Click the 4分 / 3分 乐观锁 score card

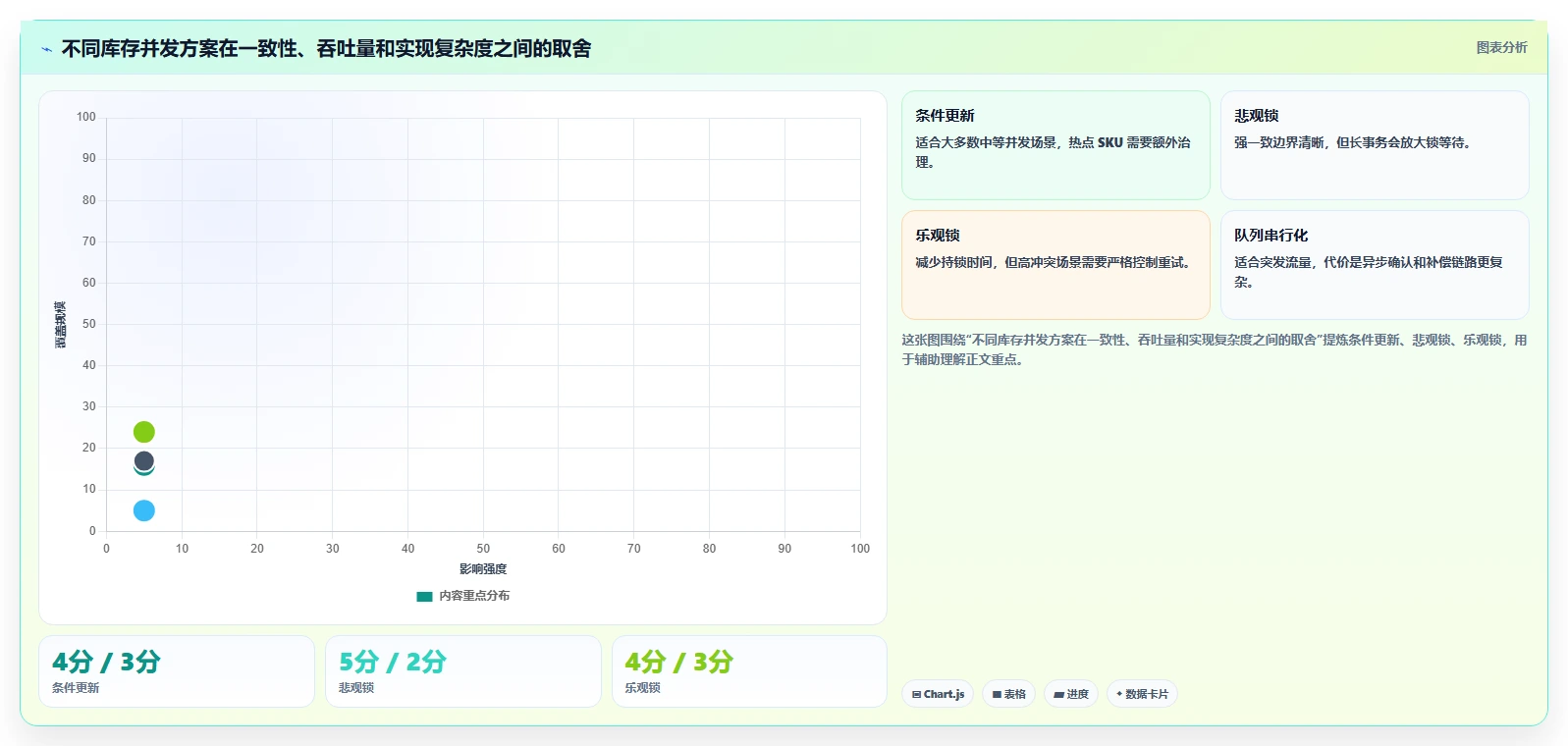749,671
